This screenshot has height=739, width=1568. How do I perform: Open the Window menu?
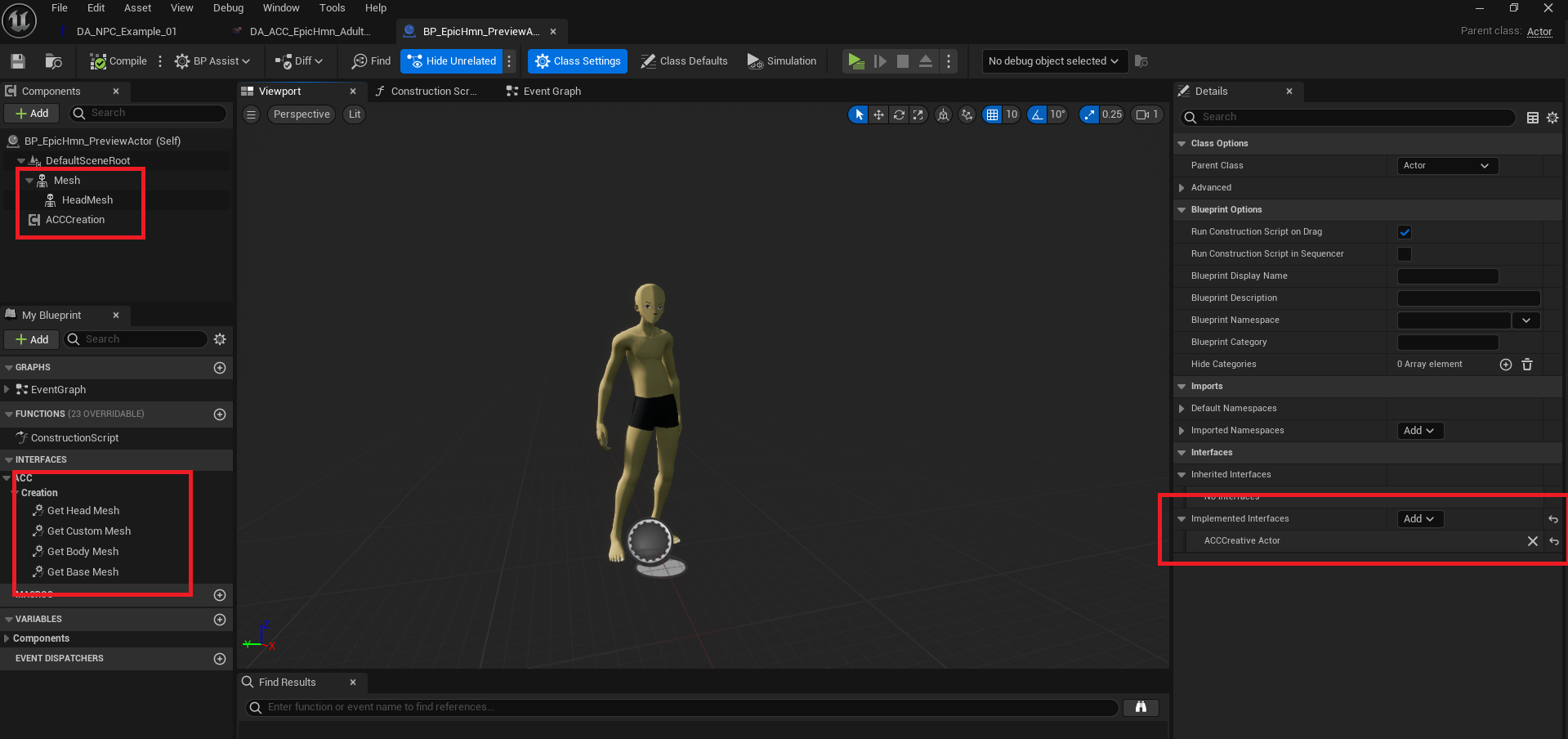click(281, 7)
